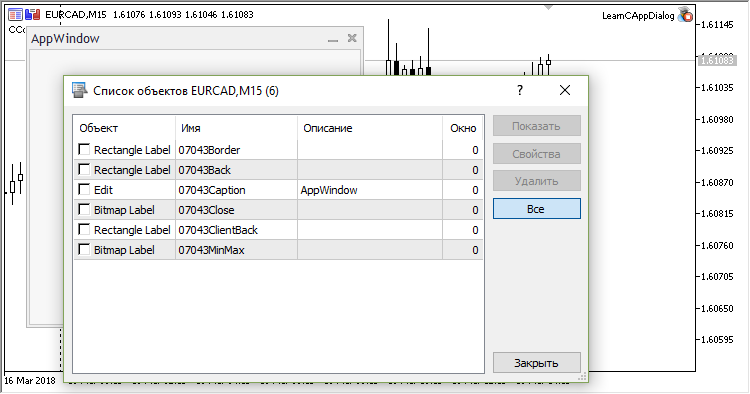Screen dimensions: 750x394
Task: Click the chart table icon beside EURCAD,M15
Action: coord(15,15)
